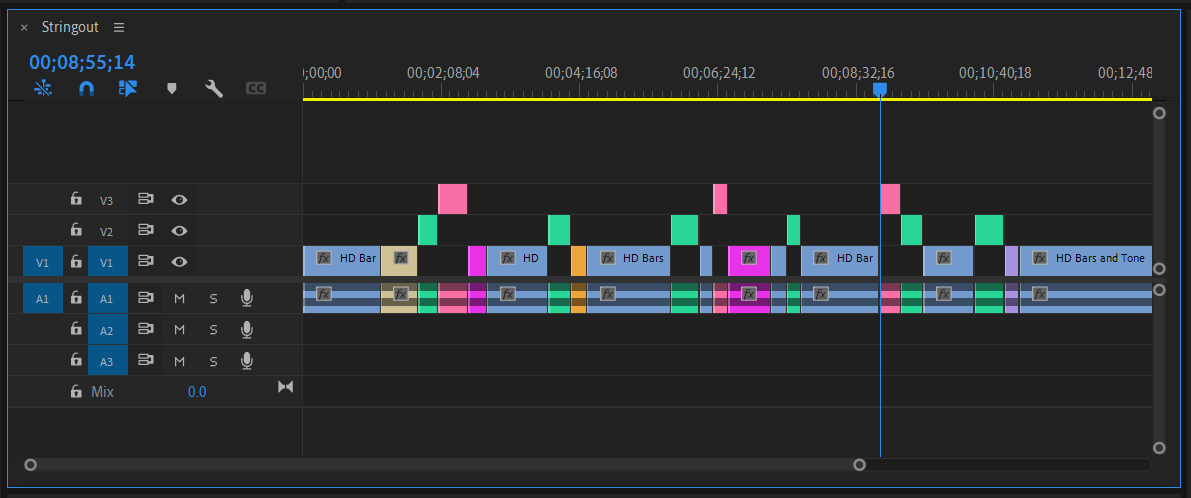Toggle insert sequences as nests button
This screenshot has width=1191, height=498.
tap(43, 89)
